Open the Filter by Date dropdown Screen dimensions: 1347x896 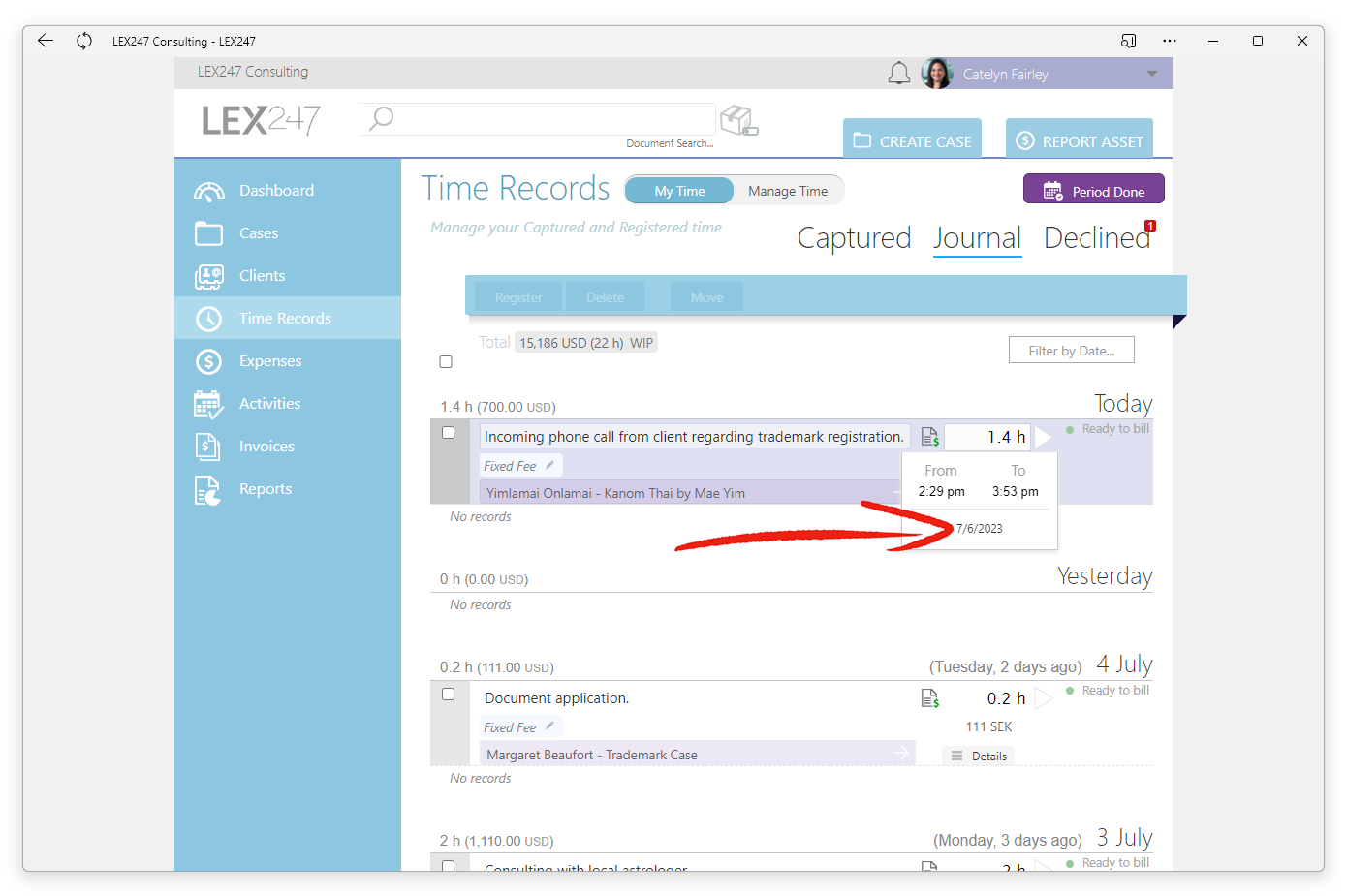(1072, 351)
